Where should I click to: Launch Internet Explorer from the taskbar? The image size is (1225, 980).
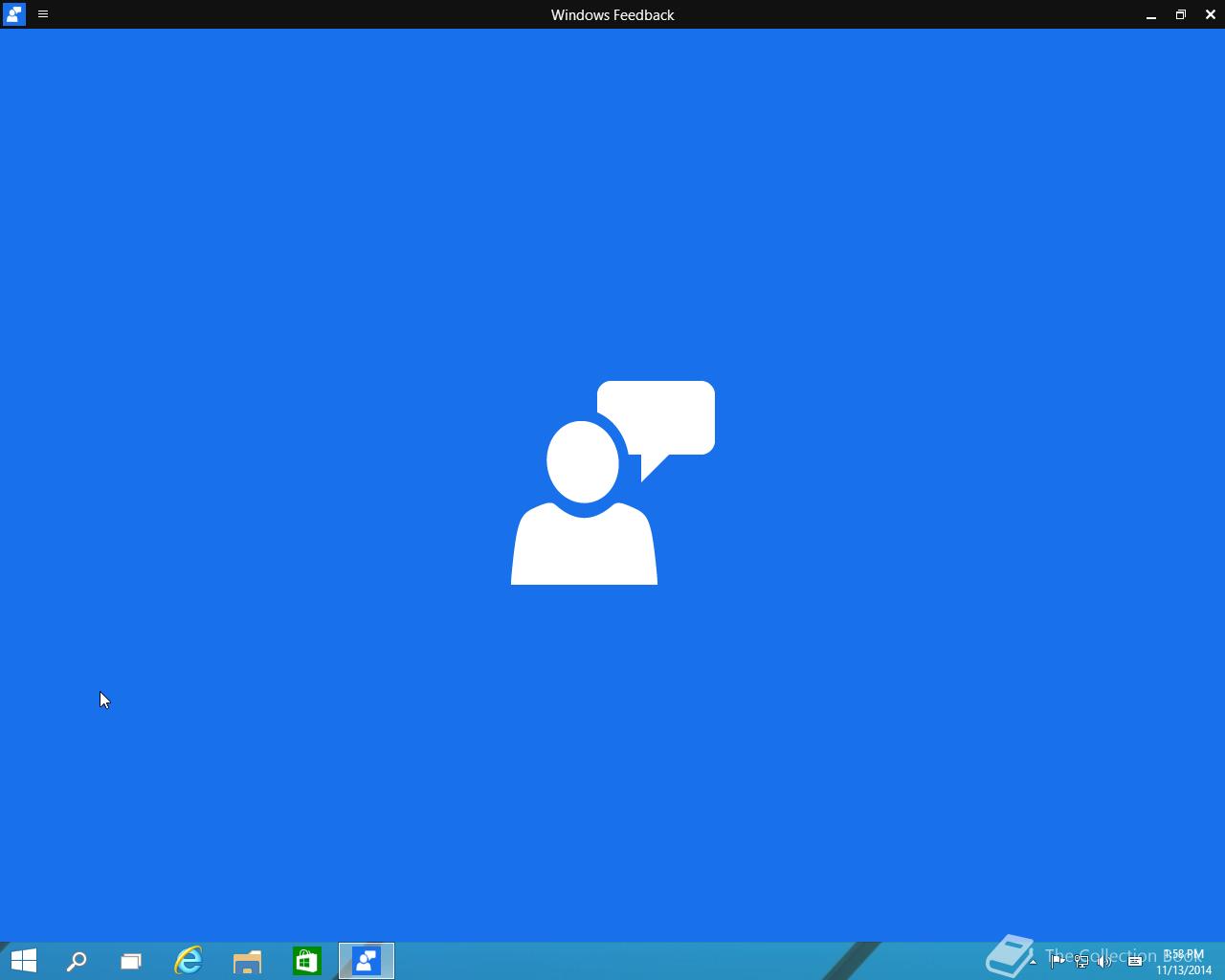click(x=189, y=961)
